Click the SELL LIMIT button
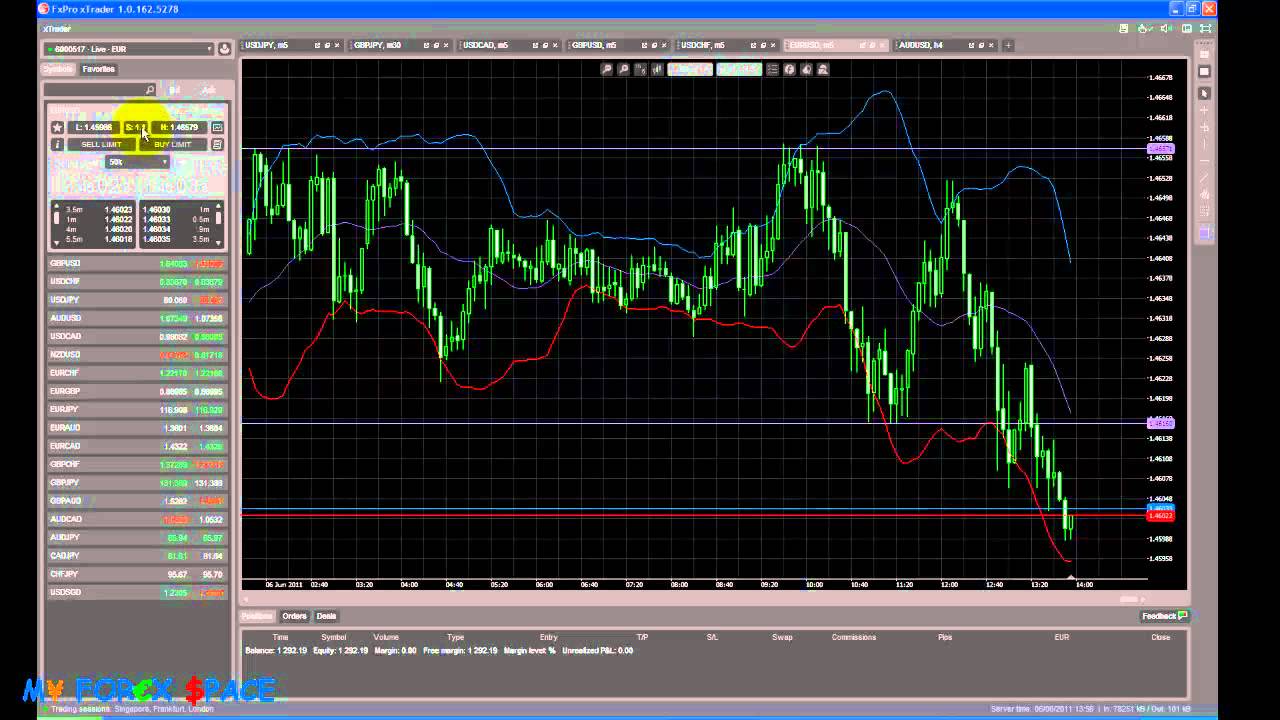 [x=101, y=144]
